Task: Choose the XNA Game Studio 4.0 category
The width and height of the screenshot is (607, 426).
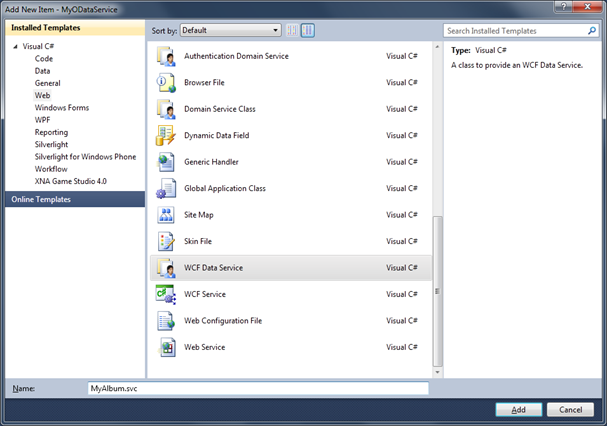Action: [71, 181]
